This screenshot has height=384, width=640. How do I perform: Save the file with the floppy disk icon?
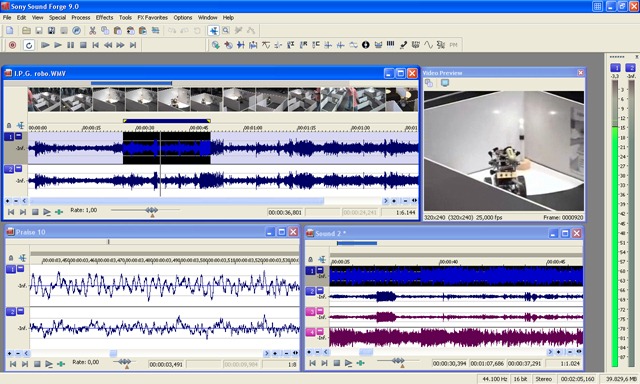click(x=39, y=31)
